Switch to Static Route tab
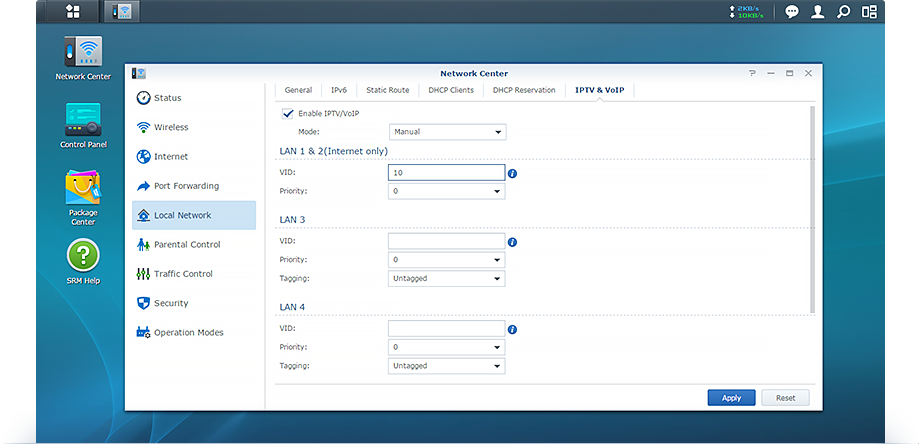The height and width of the screenshot is (444, 920). click(x=387, y=90)
